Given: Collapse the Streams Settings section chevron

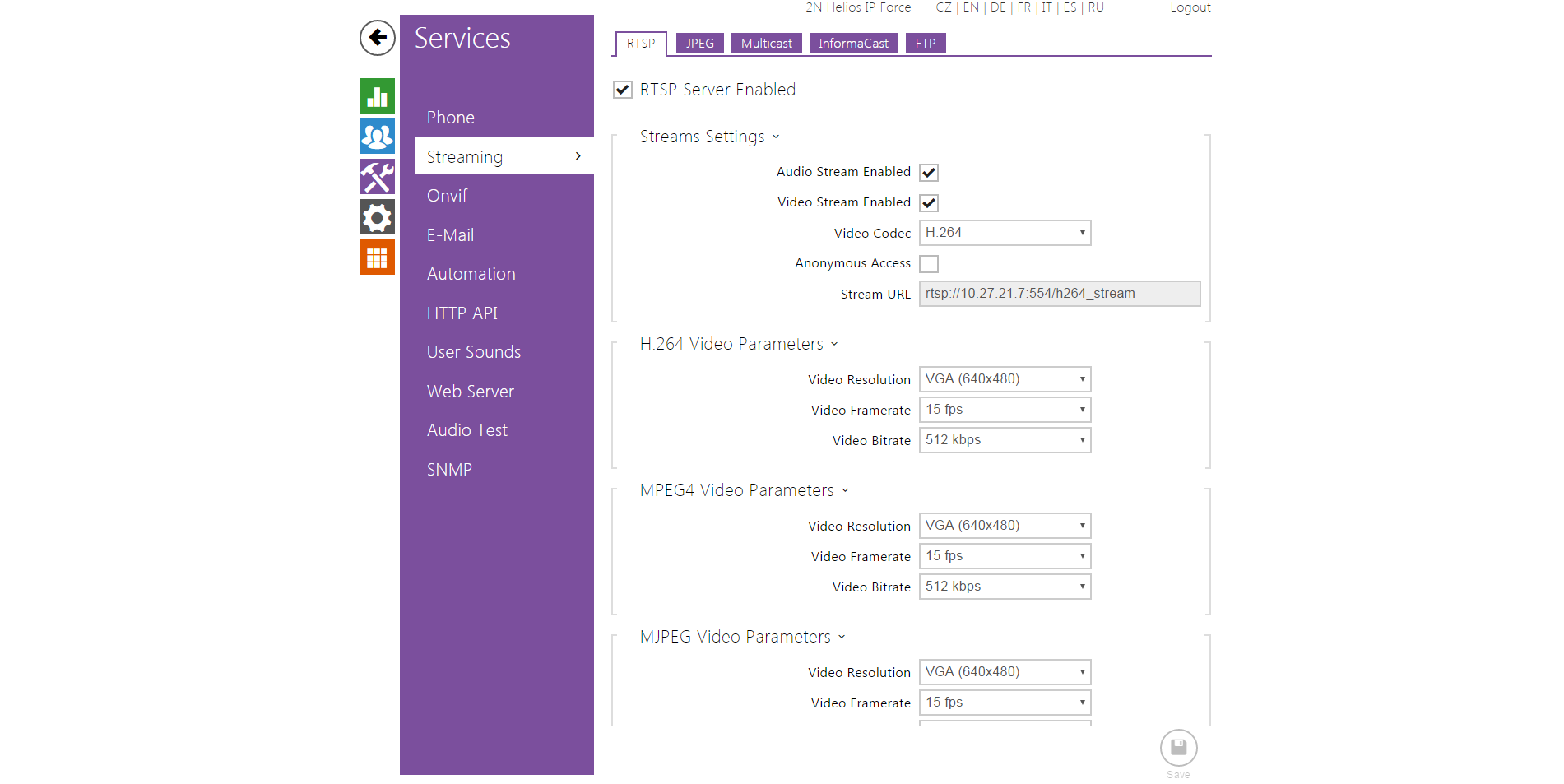Looking at the screenshot, I should coord(776,137).
